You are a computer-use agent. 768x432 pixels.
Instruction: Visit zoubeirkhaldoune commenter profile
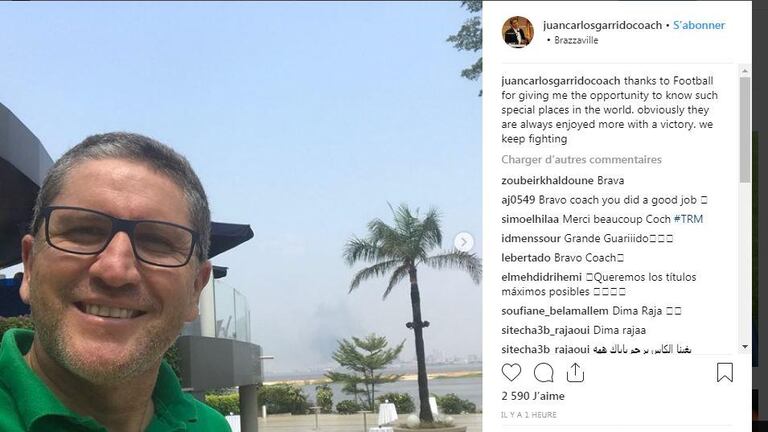pos(547,180)
